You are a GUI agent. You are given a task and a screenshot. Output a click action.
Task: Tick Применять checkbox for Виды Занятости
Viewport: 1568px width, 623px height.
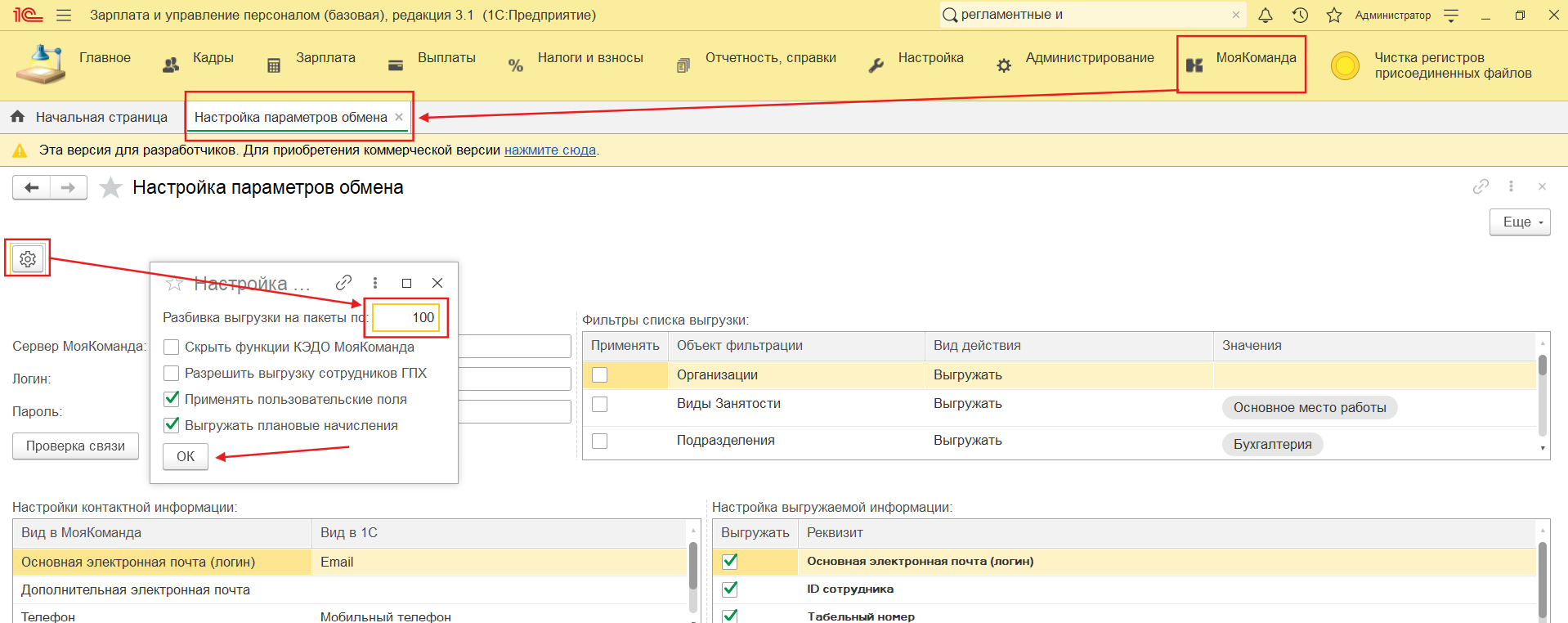[x=600, y=405]
